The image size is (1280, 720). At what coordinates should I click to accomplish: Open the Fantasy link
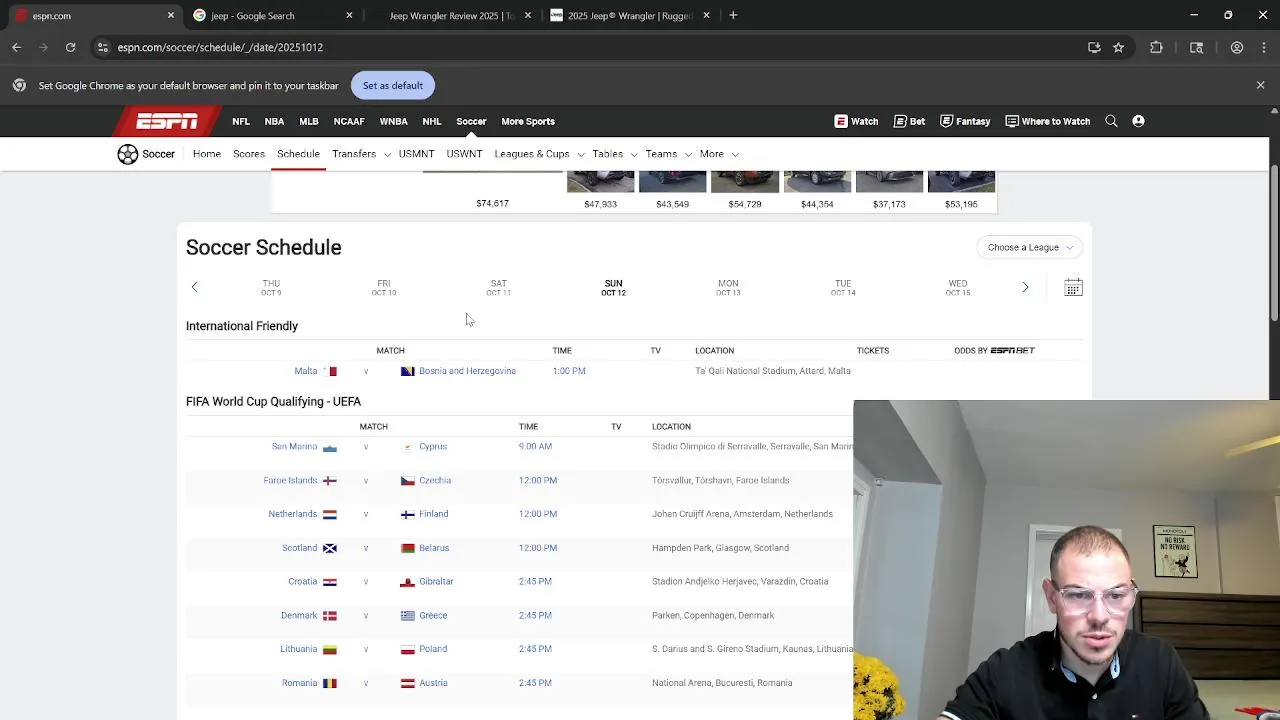pos(965,121)
